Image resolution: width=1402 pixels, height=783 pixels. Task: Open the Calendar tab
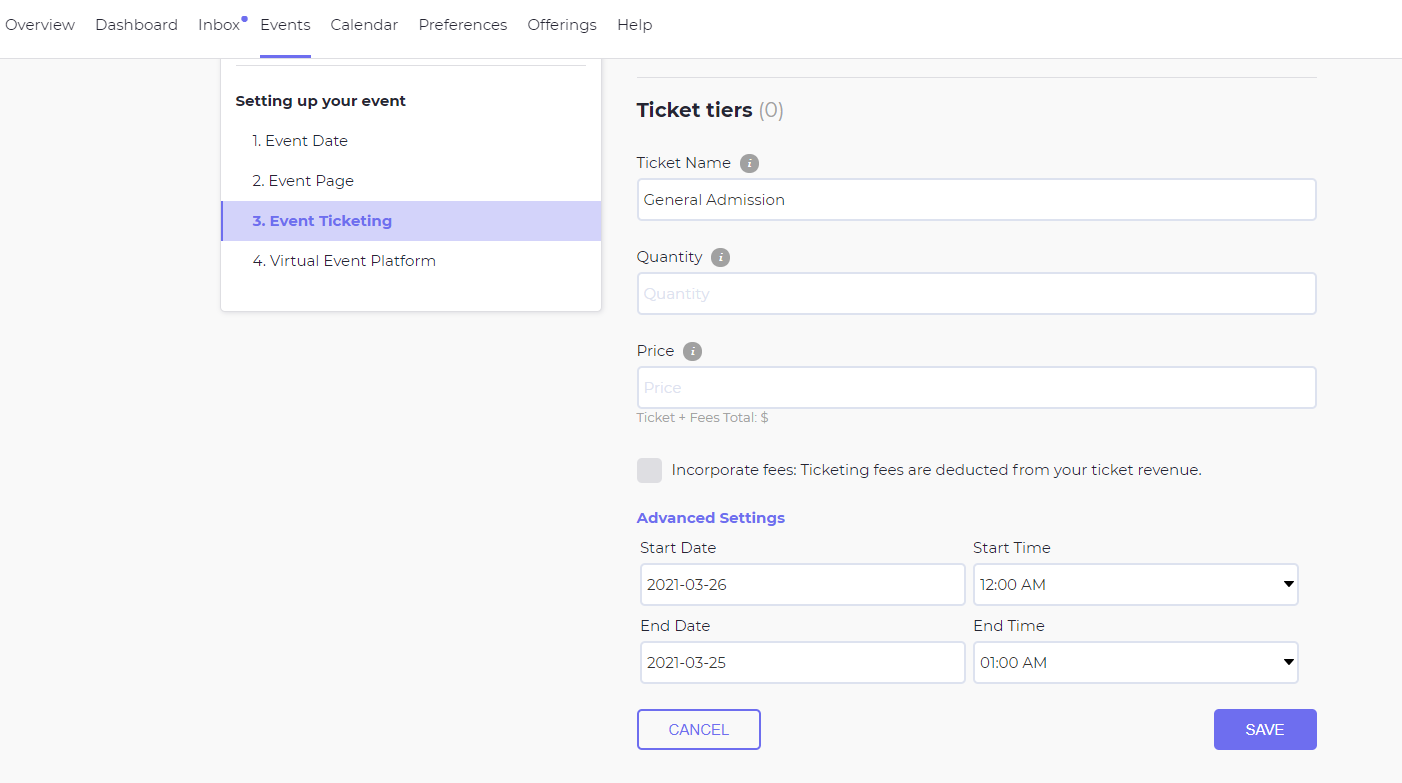point(364,25)
